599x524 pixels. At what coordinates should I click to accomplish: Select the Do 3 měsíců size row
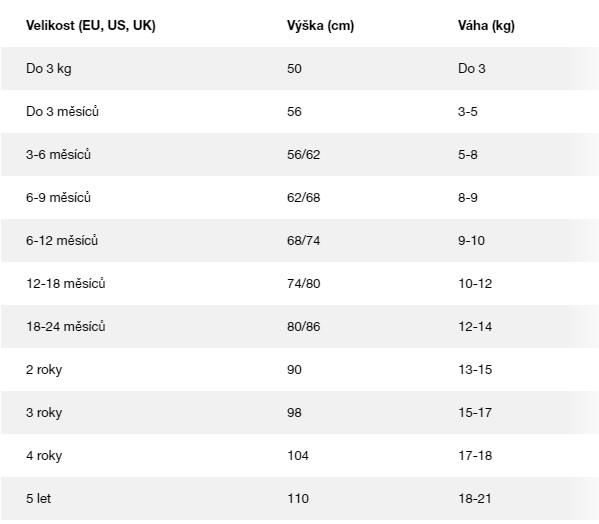click(300, 112)
